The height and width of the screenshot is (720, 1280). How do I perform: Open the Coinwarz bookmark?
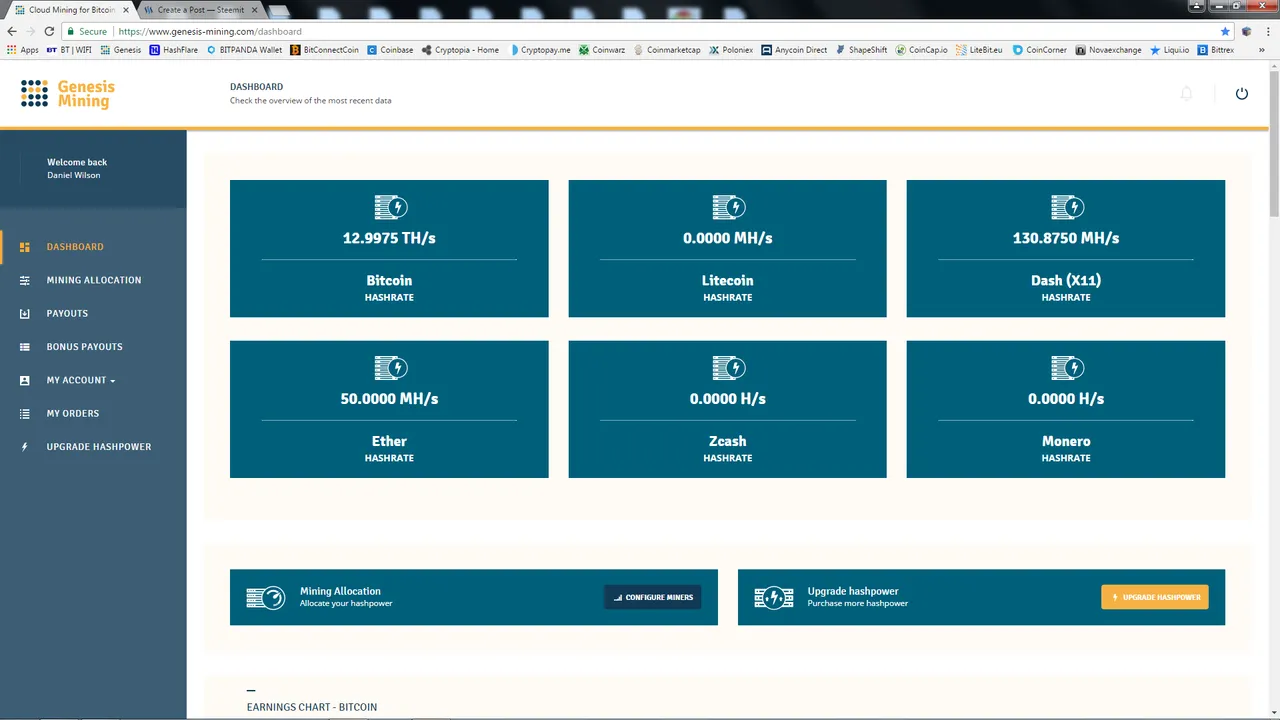[602, 50]
